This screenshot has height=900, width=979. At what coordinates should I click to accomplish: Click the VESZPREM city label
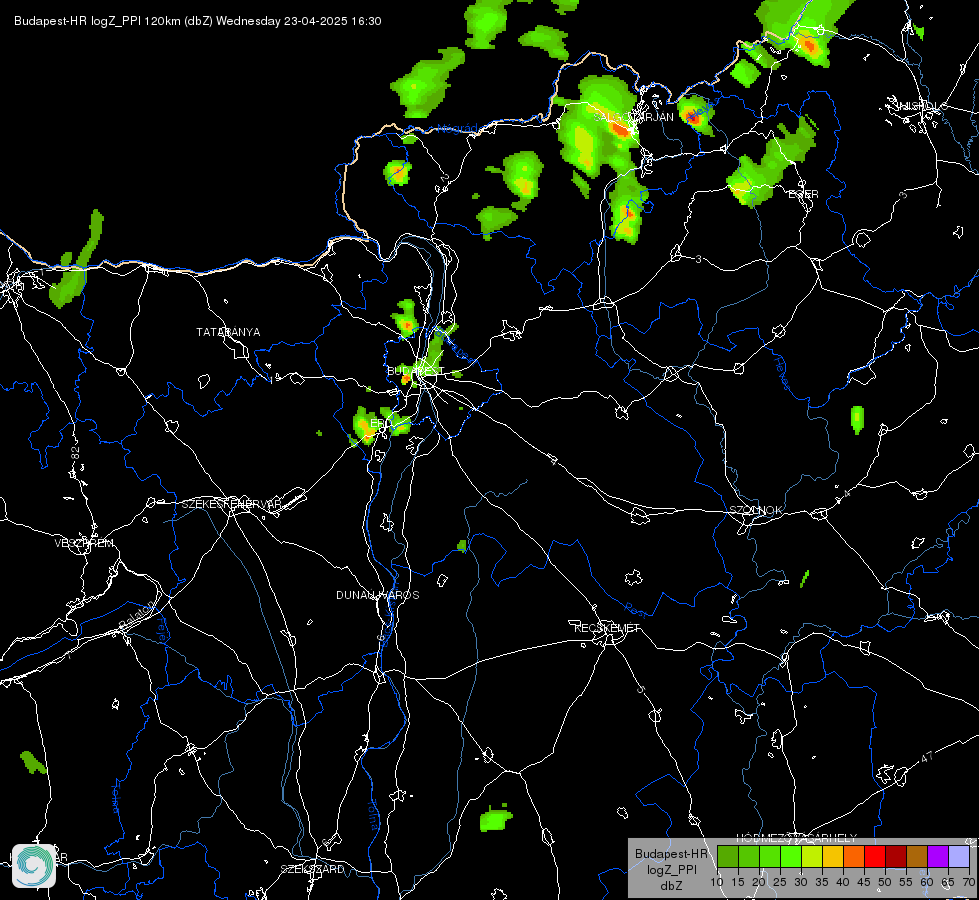(x=84, y=543)
